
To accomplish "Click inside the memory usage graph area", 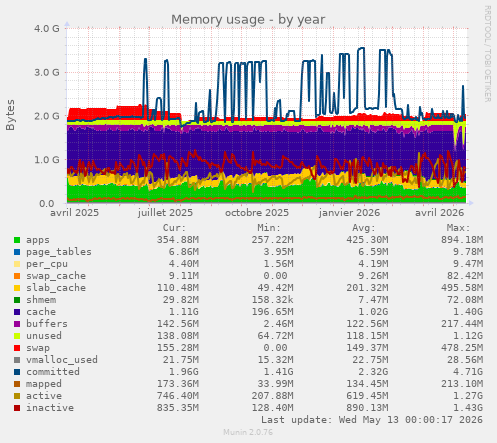I will pos(267,115).
